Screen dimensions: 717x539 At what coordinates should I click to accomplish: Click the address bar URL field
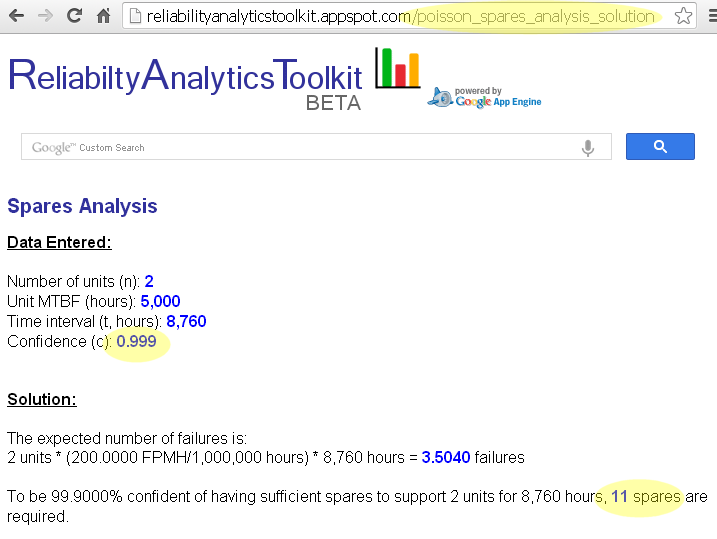tap(409, 16)
